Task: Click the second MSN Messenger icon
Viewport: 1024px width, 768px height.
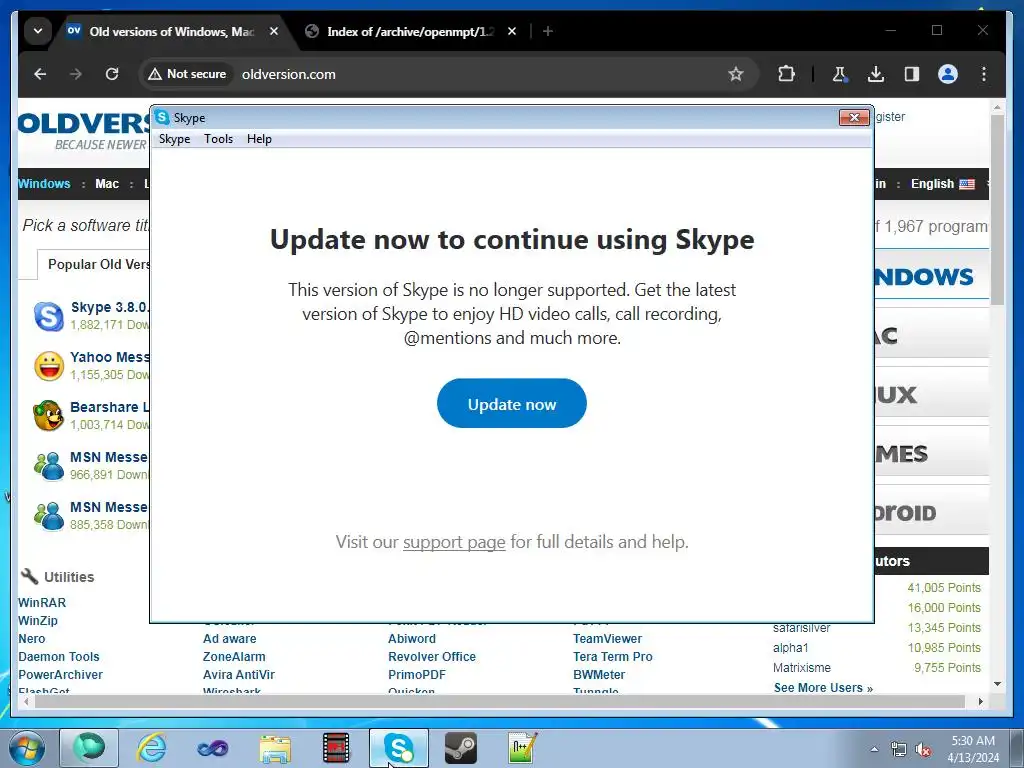Action: pyautogui.click(x=48, y=516)
